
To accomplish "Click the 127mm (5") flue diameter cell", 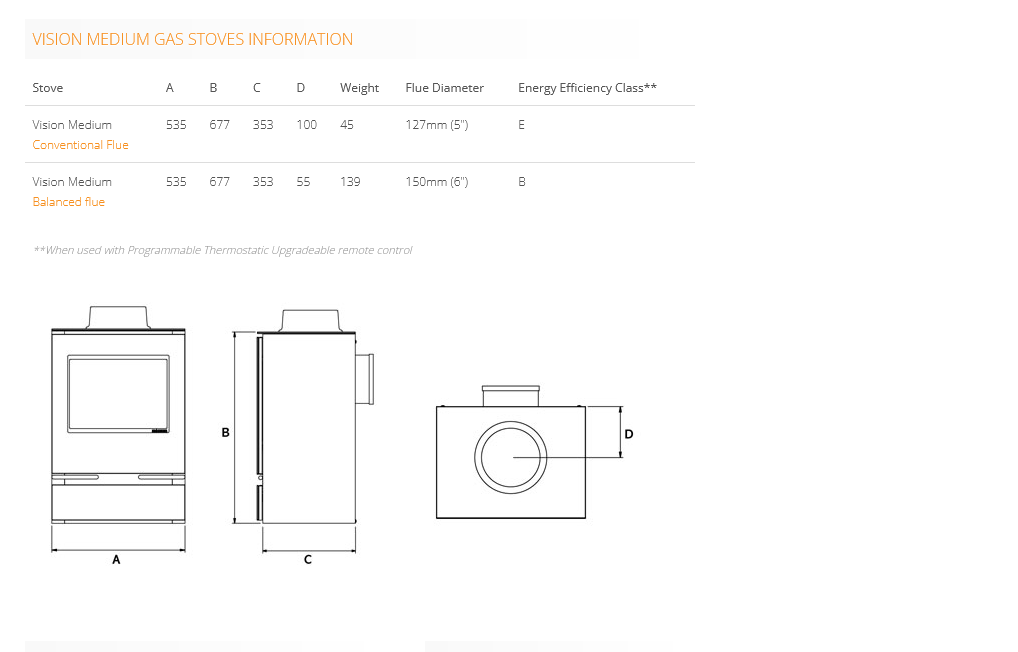I will pos(436,125).
